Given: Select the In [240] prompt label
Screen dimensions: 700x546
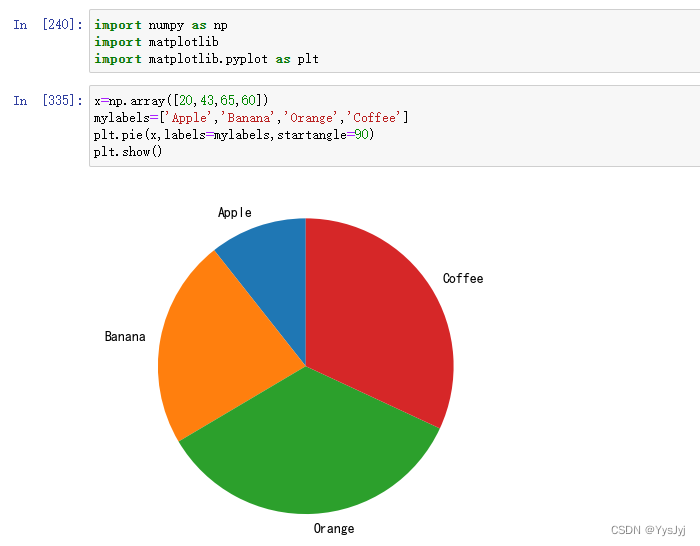Looking at the screenshot, I should [48, 25].
